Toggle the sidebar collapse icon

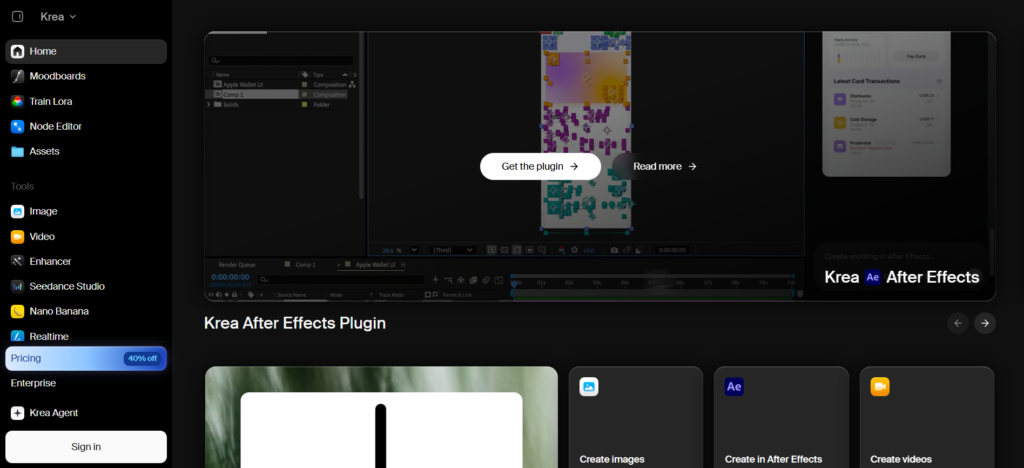(18, 16)
